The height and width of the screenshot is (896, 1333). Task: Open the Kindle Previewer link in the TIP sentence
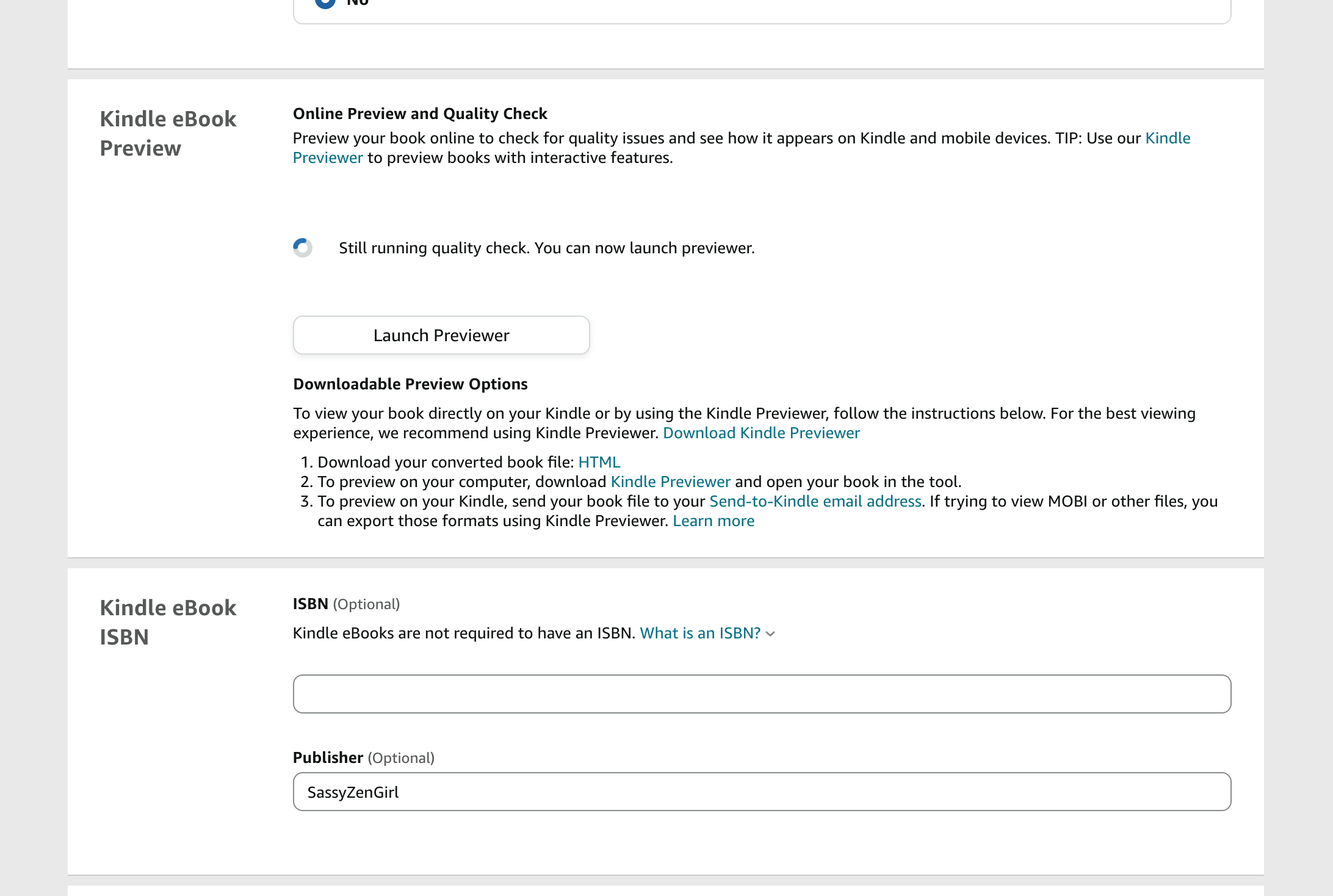(x=1168, y=138)
